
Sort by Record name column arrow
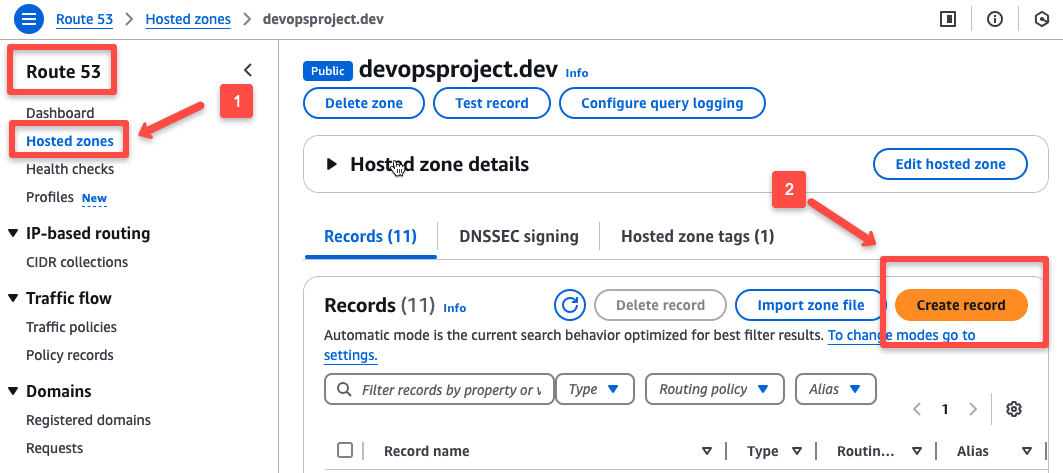pos(707,451)
